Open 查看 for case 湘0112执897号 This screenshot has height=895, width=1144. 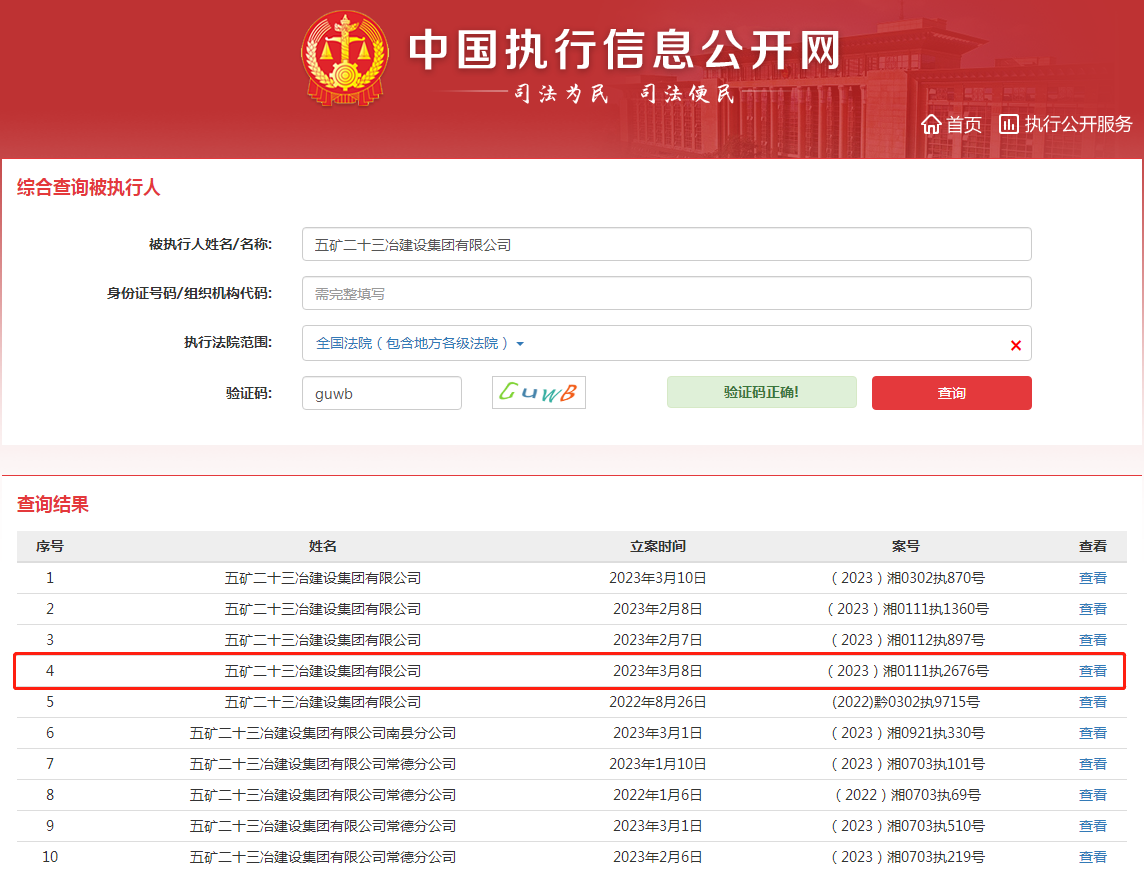[1093, 640]
